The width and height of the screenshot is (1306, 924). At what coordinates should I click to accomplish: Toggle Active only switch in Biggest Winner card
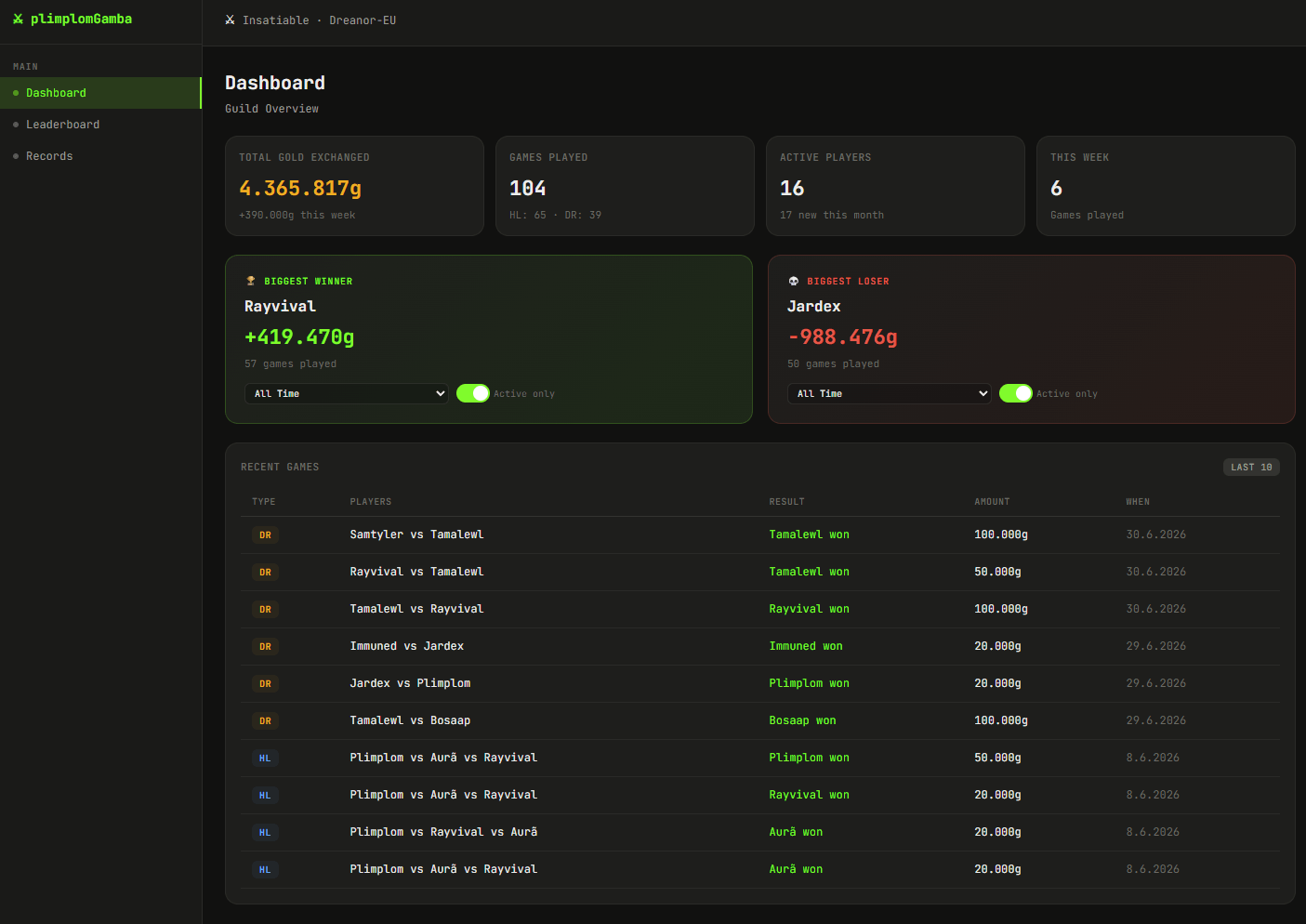point(473,393)
